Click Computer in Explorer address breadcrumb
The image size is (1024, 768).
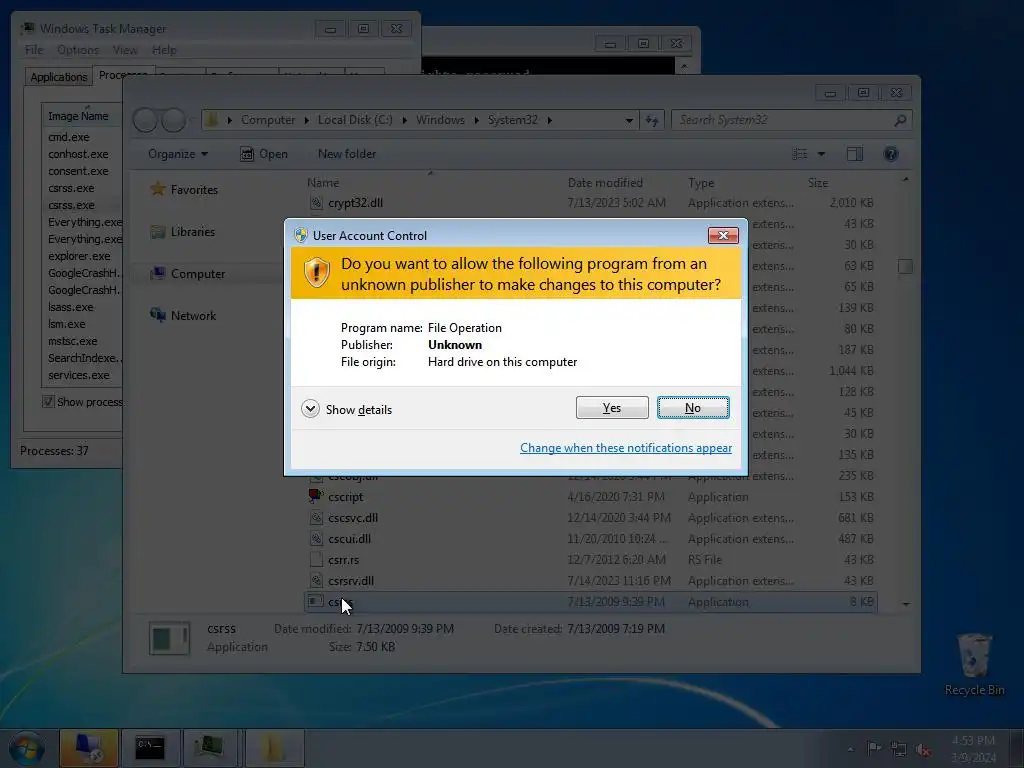pos(268,120)
